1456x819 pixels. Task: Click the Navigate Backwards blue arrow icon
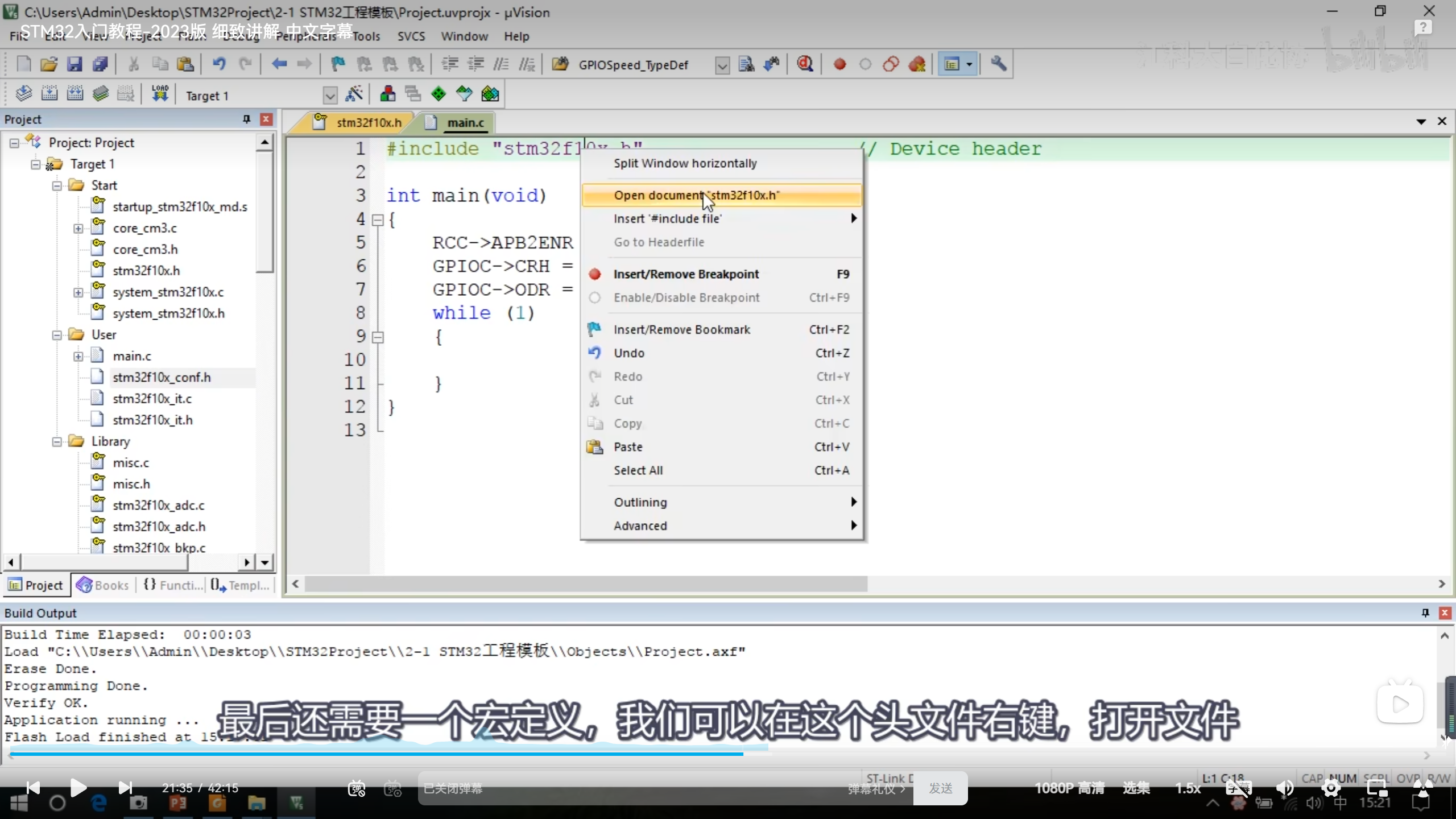(x=279, y=64)
